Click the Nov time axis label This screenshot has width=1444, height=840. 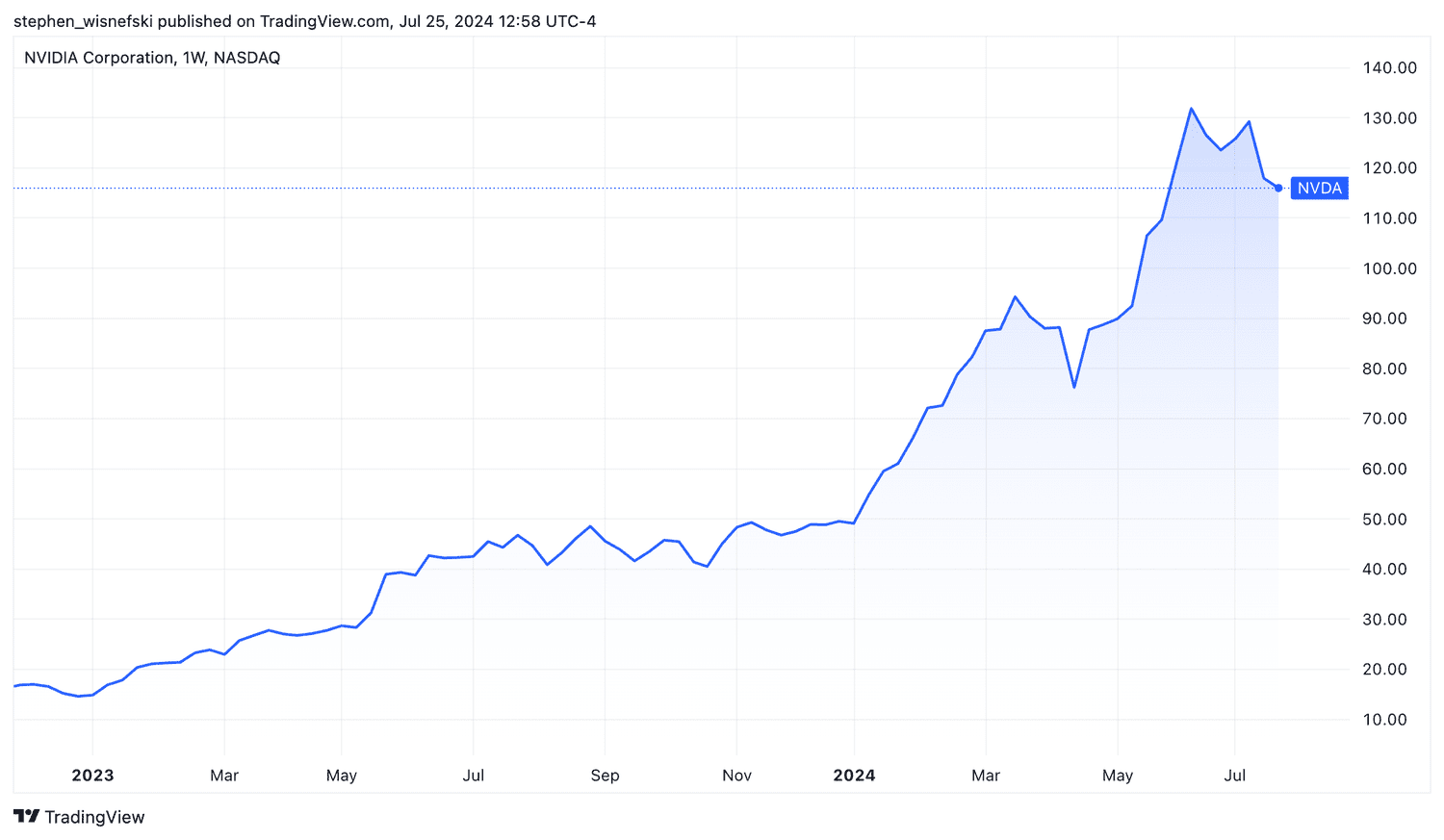tap(736, 776)
